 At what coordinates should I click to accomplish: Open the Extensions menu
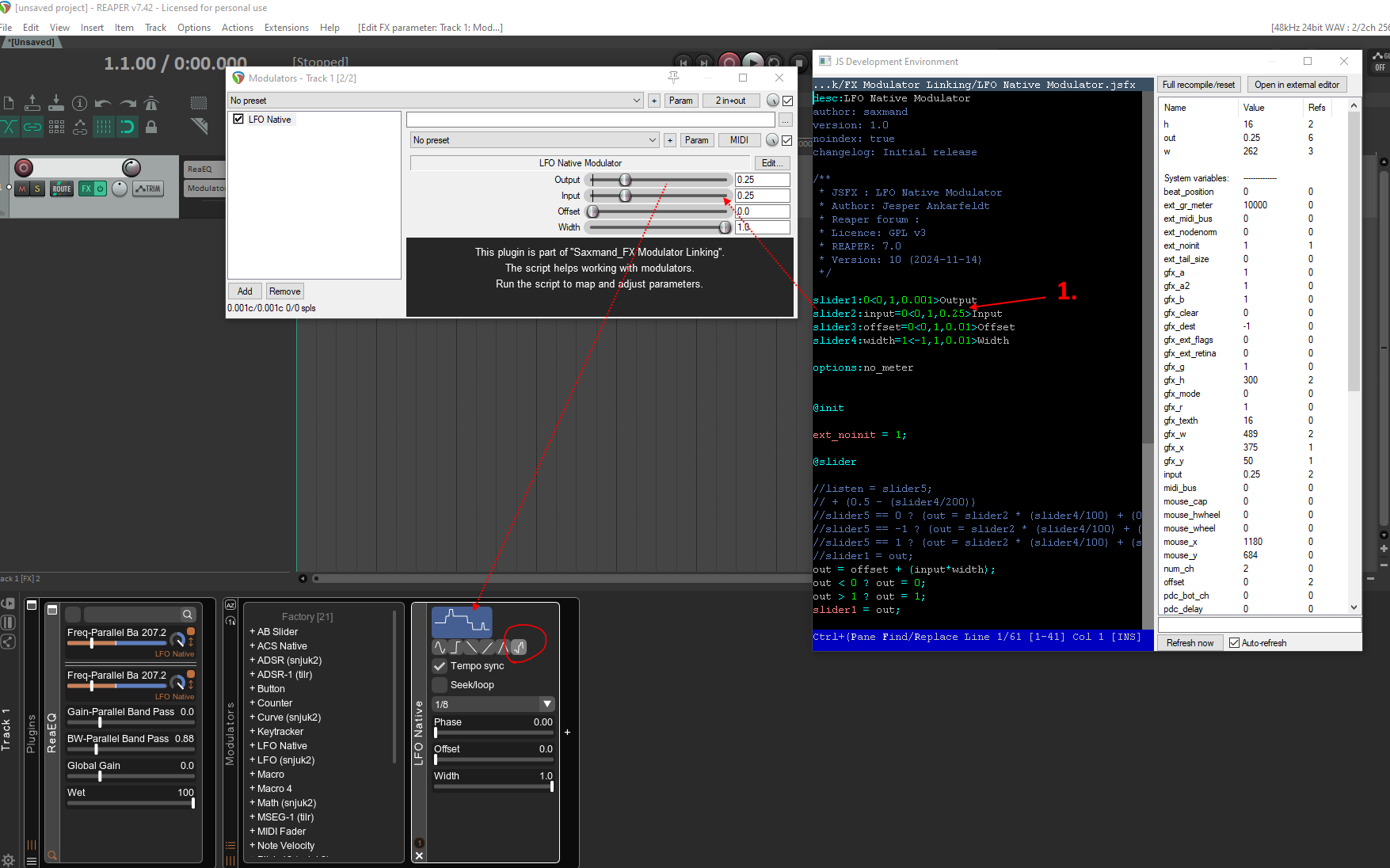pos(286,28)
